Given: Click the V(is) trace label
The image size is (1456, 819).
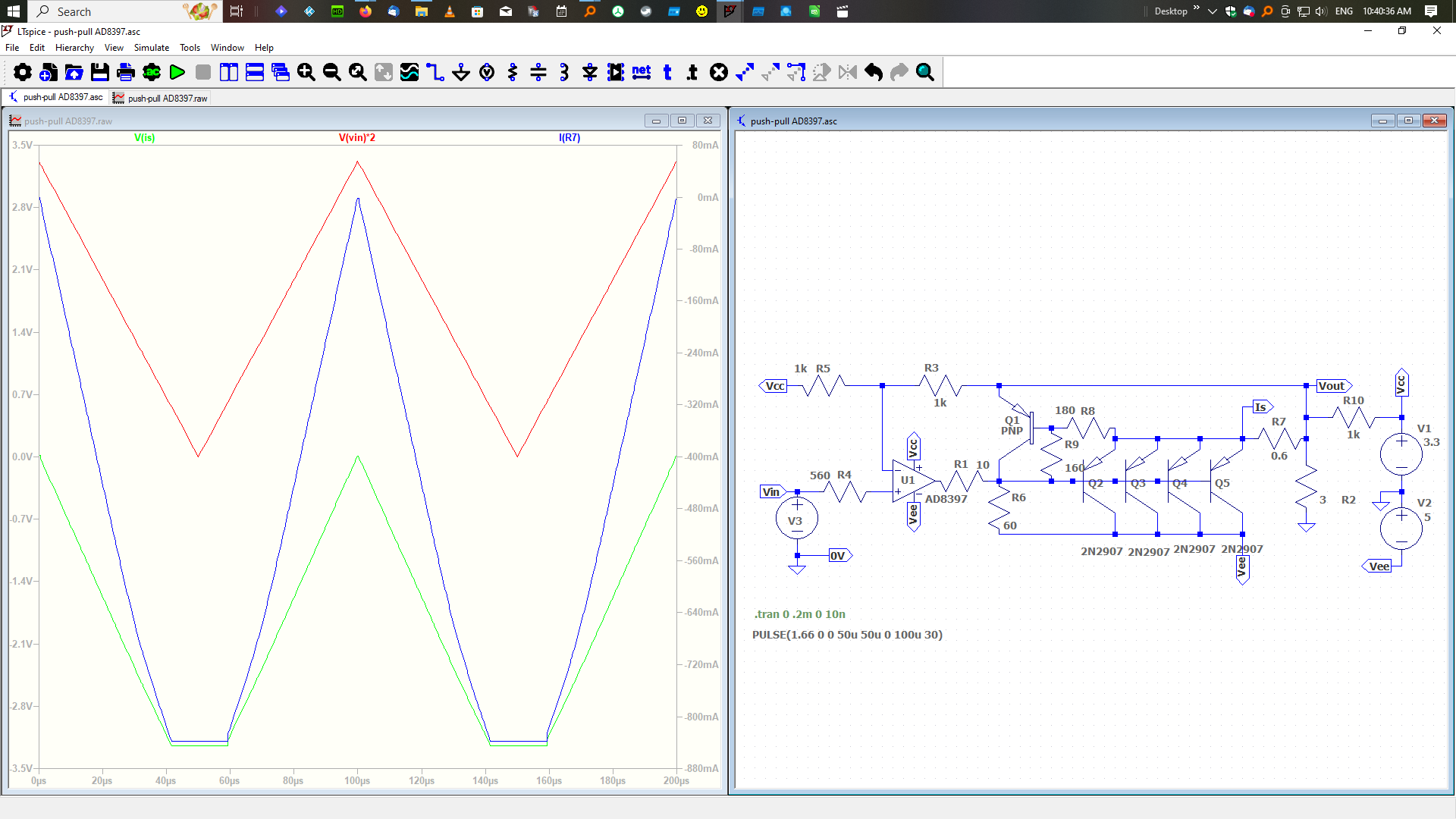Looking at the screenshot, I should point(144,137).
